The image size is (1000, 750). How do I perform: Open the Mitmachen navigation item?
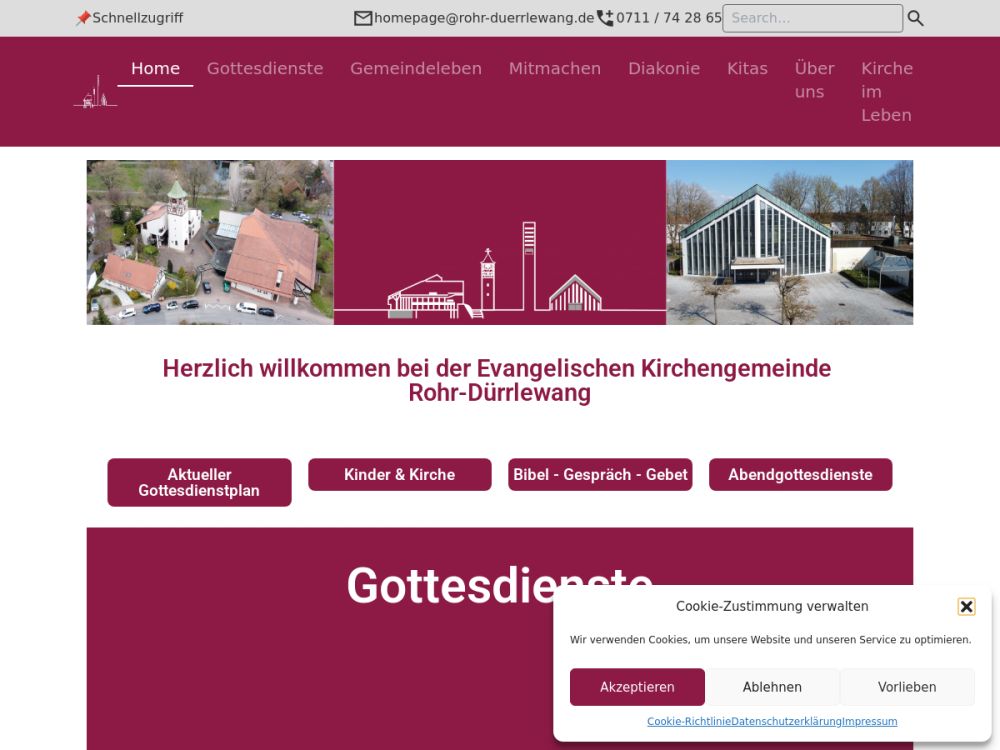[x=555, y=69]
